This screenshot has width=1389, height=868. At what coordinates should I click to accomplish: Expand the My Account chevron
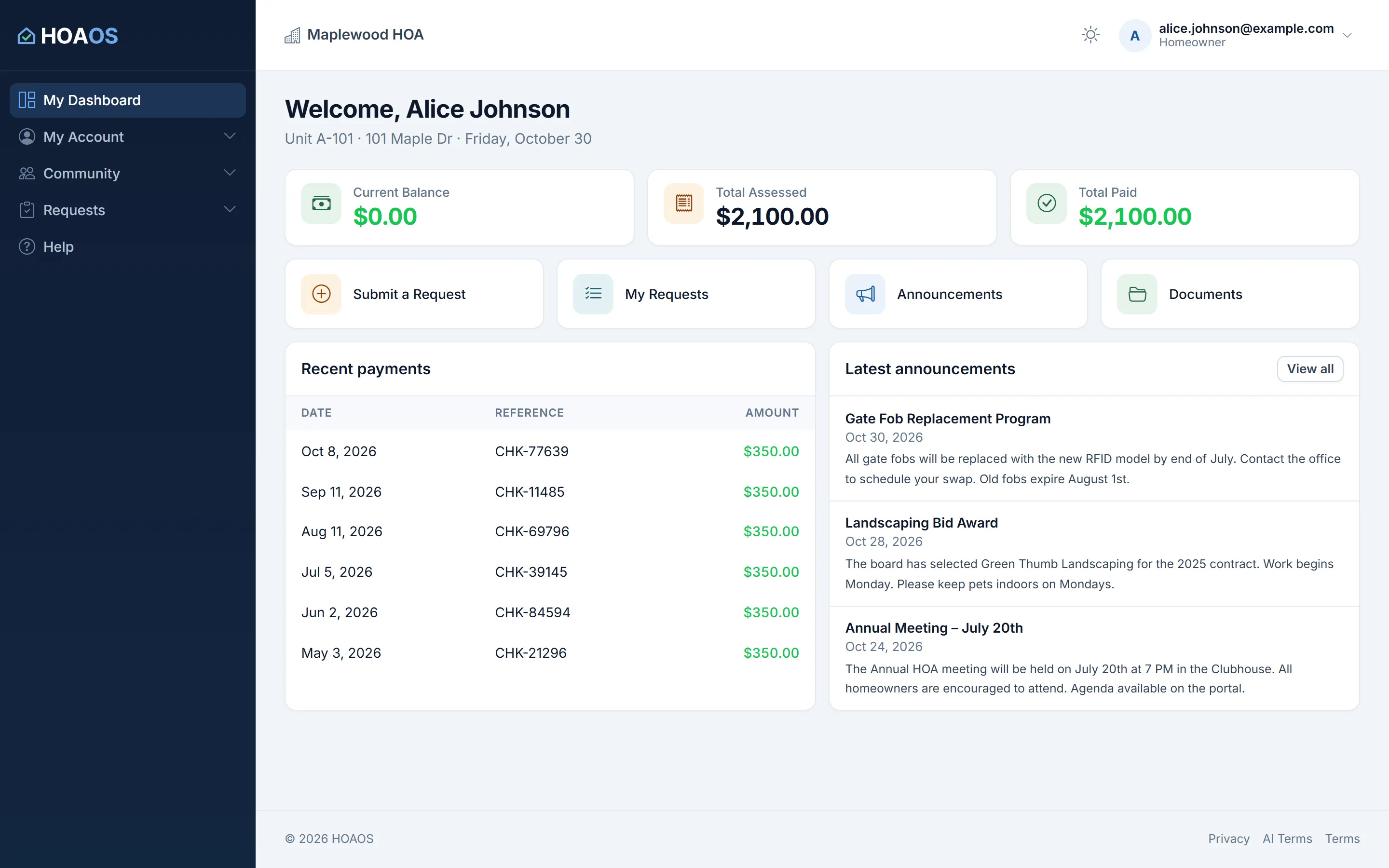tap(230, 136)
